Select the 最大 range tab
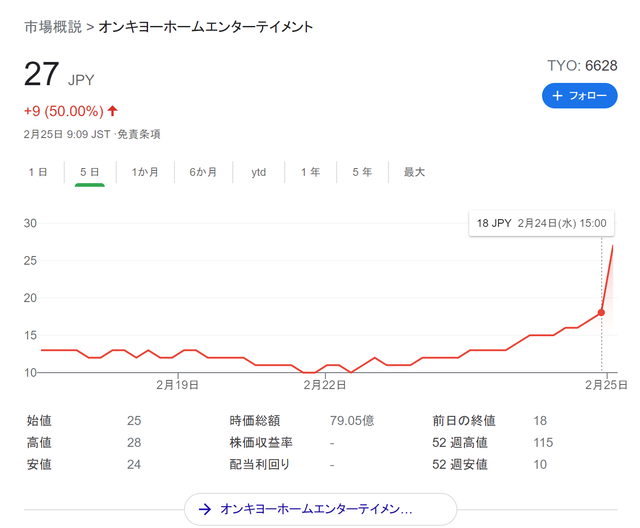The height and width of the screenshot is (528, 640). tap(414, 172)
